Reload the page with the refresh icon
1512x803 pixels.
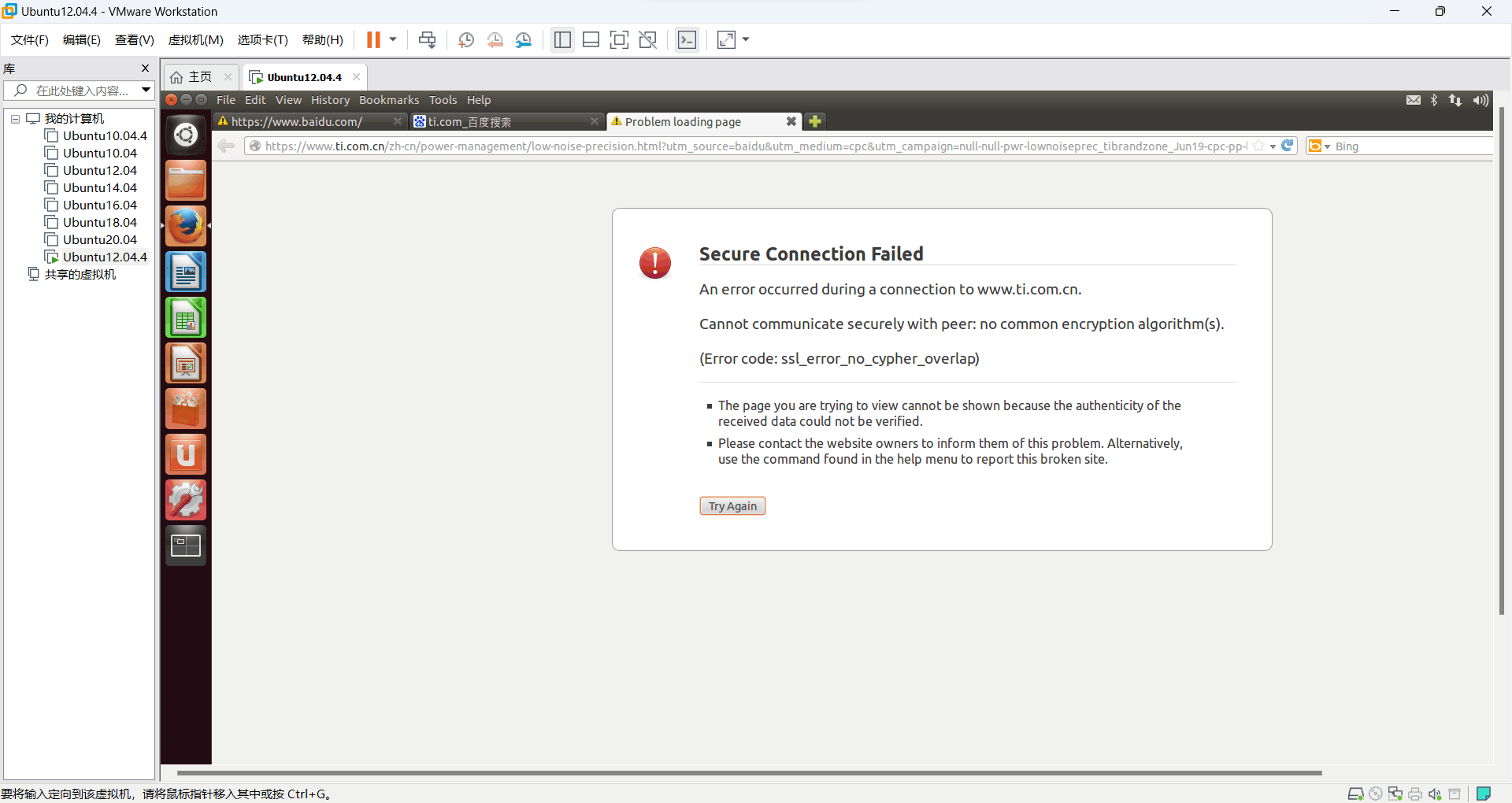coord(1288,146)
